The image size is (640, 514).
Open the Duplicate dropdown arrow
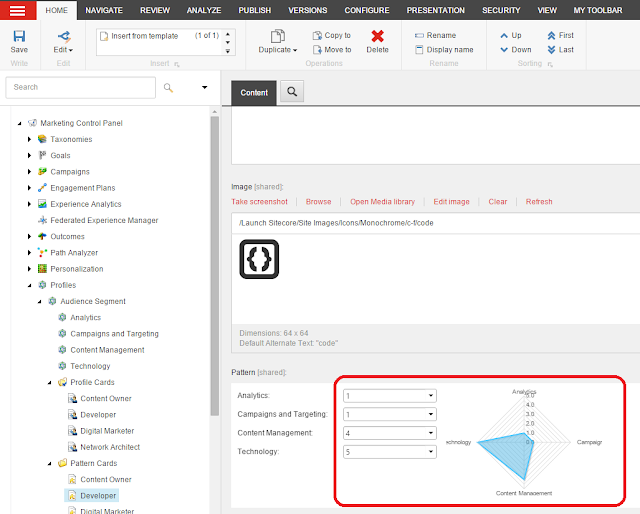tap(295, 50)
